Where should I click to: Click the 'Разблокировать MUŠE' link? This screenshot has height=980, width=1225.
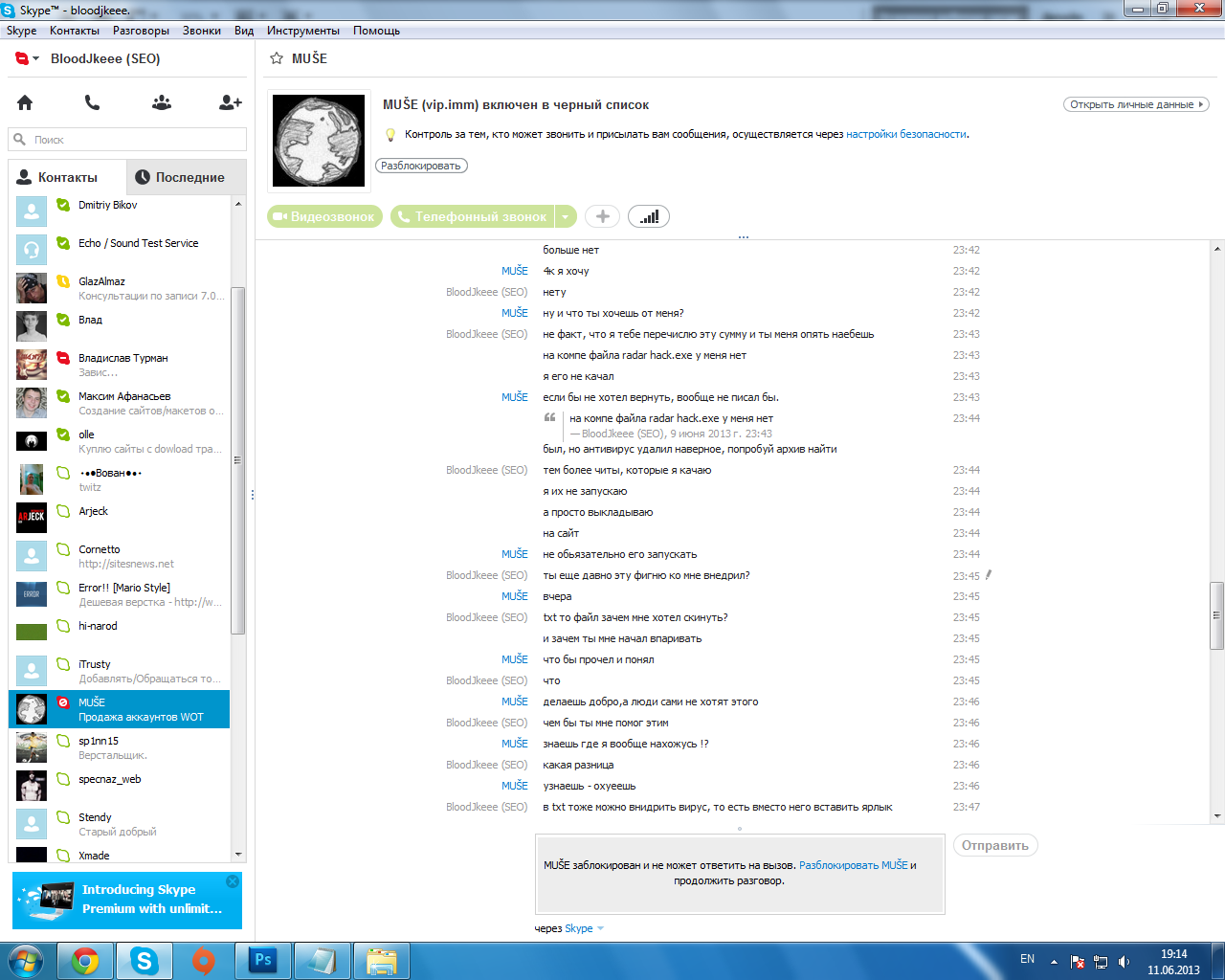854,865
